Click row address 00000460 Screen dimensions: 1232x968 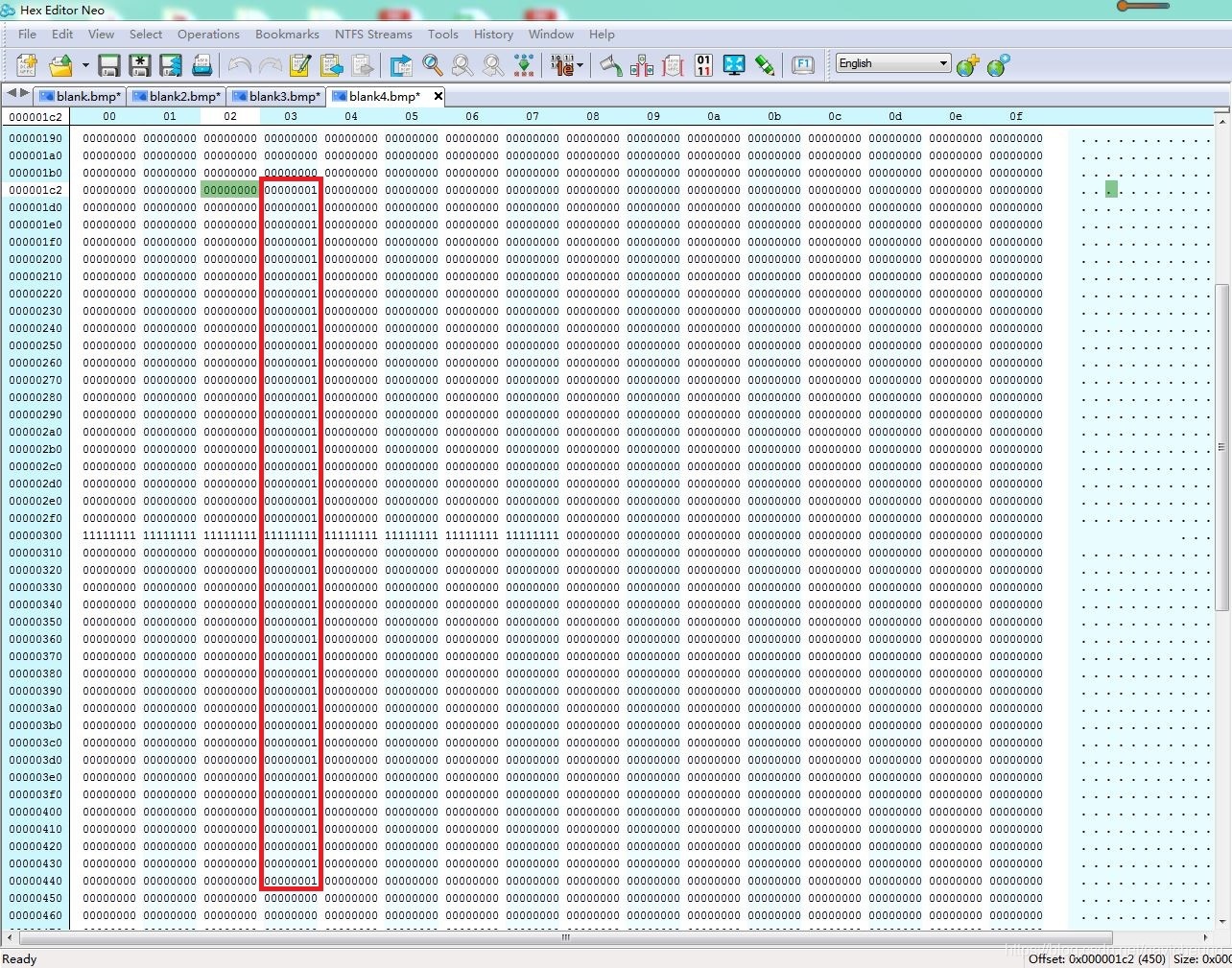[36, 915]
